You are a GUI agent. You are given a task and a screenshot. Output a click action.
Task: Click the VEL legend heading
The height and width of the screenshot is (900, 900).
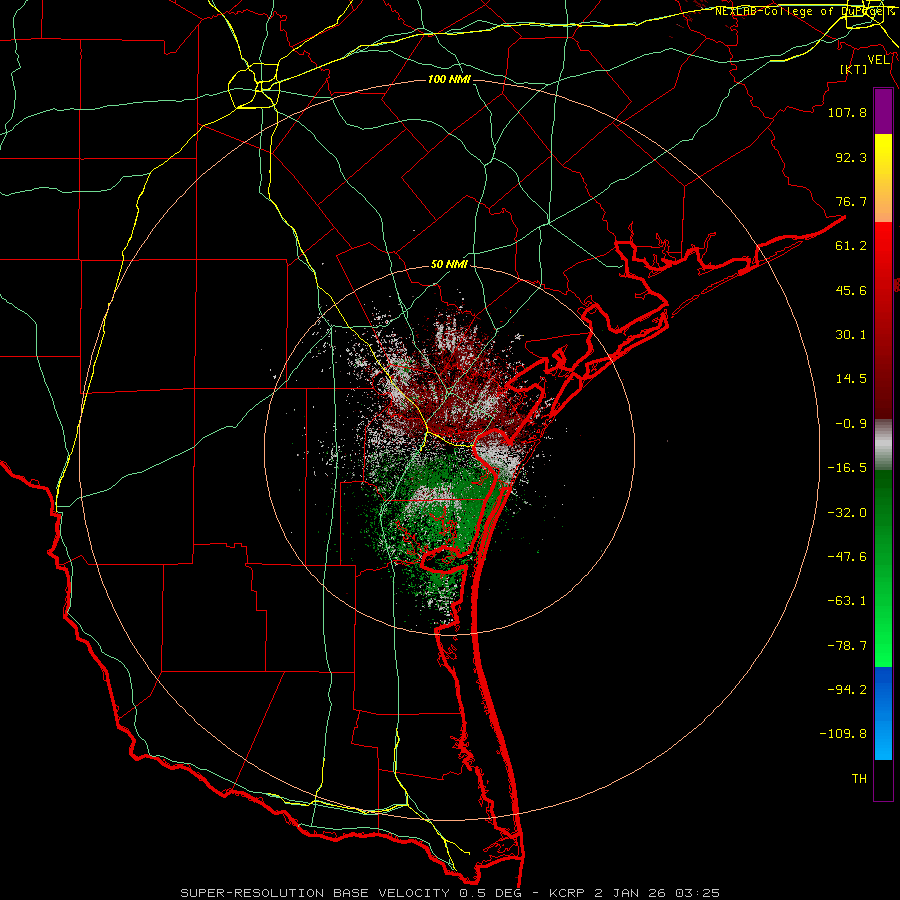click(x=878, y=60)
